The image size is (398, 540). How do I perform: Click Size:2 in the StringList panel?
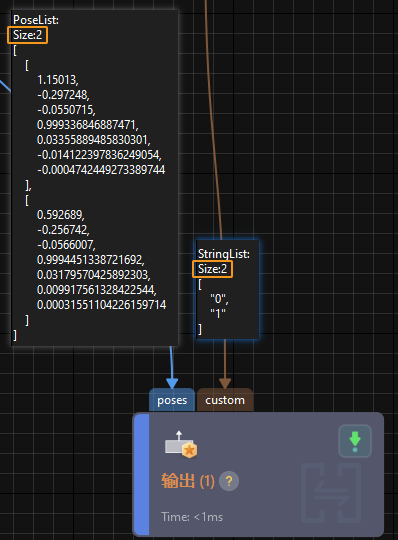[x=212, y=269]
